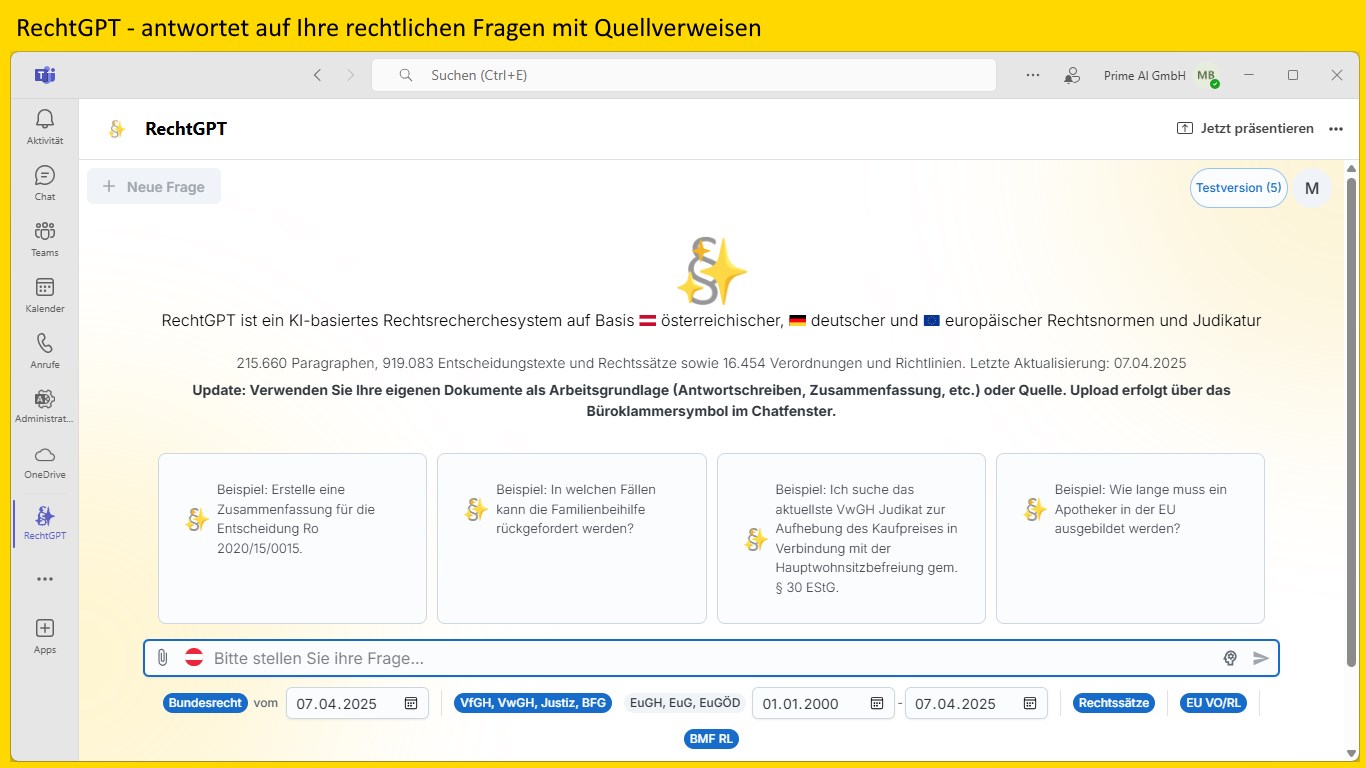Screen dimensions: 1366x768
Task: Open the Apps store in the sidebar
Action: (x=45, y=636)
